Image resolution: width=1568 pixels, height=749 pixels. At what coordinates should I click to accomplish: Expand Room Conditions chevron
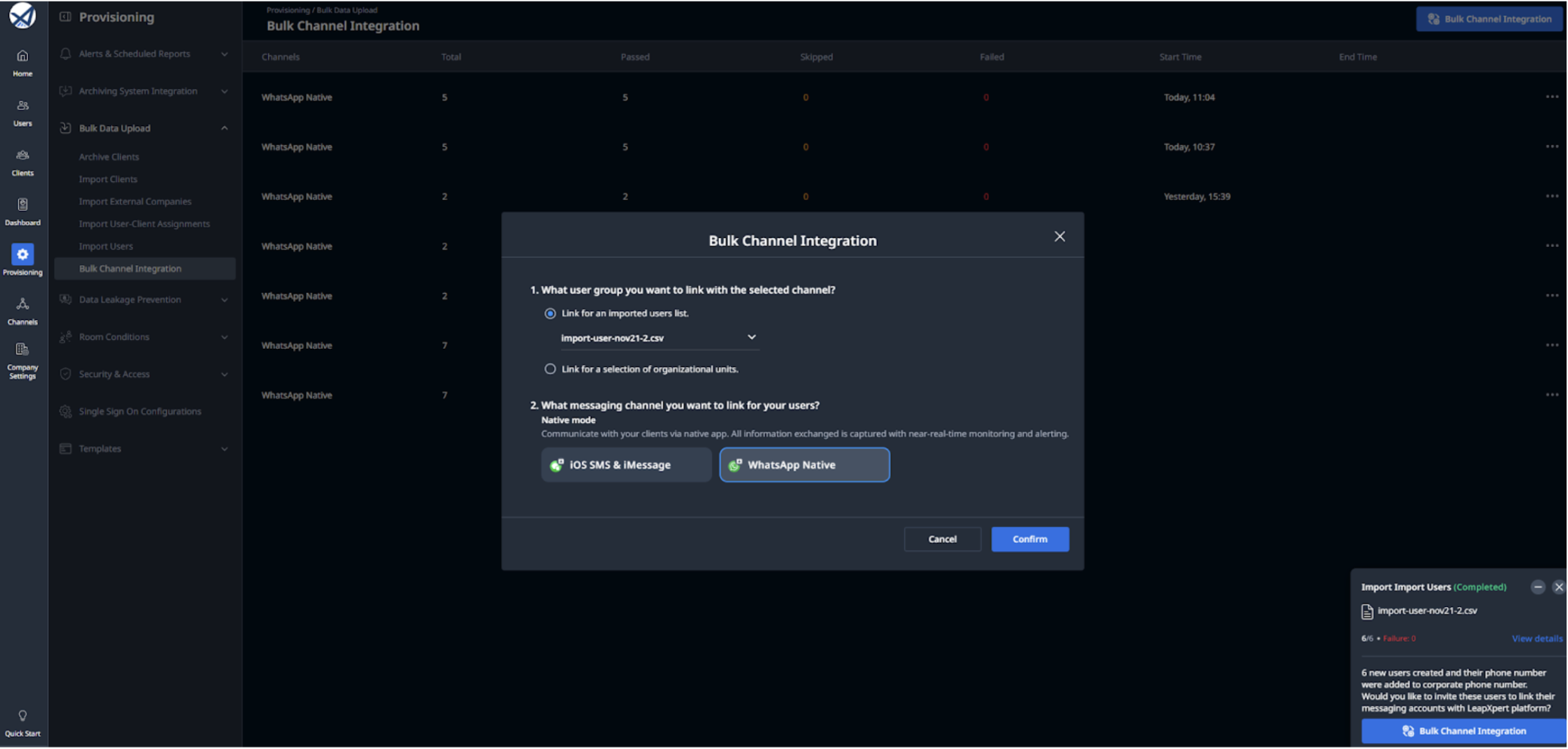(x=224, y=337)
